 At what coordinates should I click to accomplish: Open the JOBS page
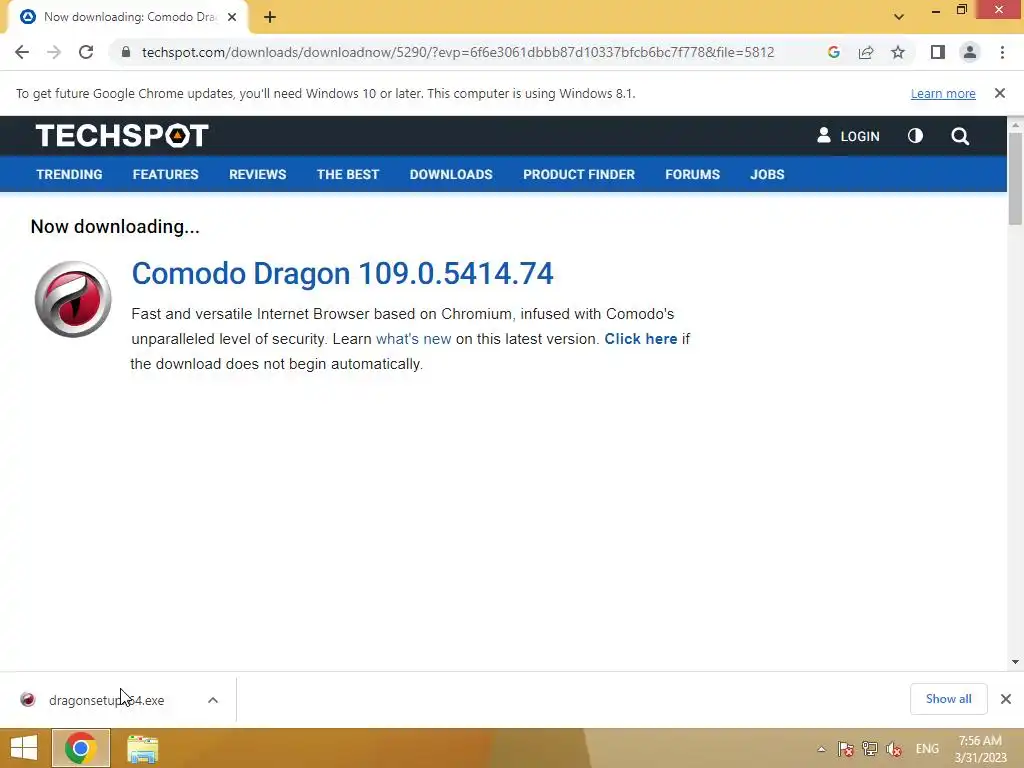pos(767,174)
